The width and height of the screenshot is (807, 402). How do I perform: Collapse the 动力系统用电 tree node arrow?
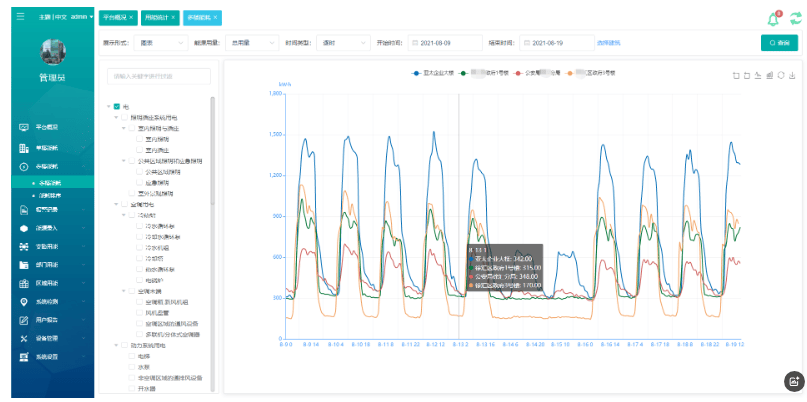(x=116, y=345)
